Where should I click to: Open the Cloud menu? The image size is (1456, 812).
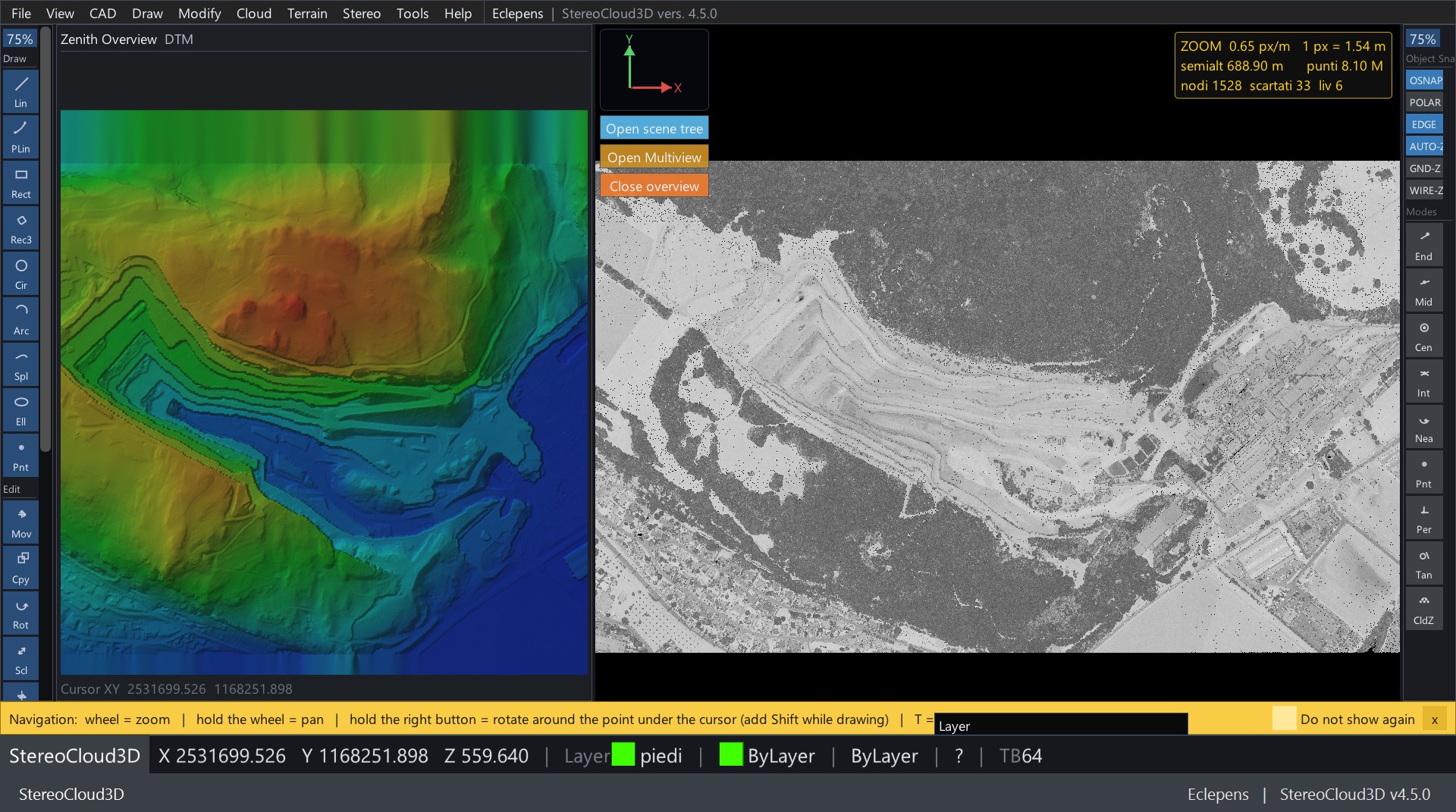pos(253,13)
